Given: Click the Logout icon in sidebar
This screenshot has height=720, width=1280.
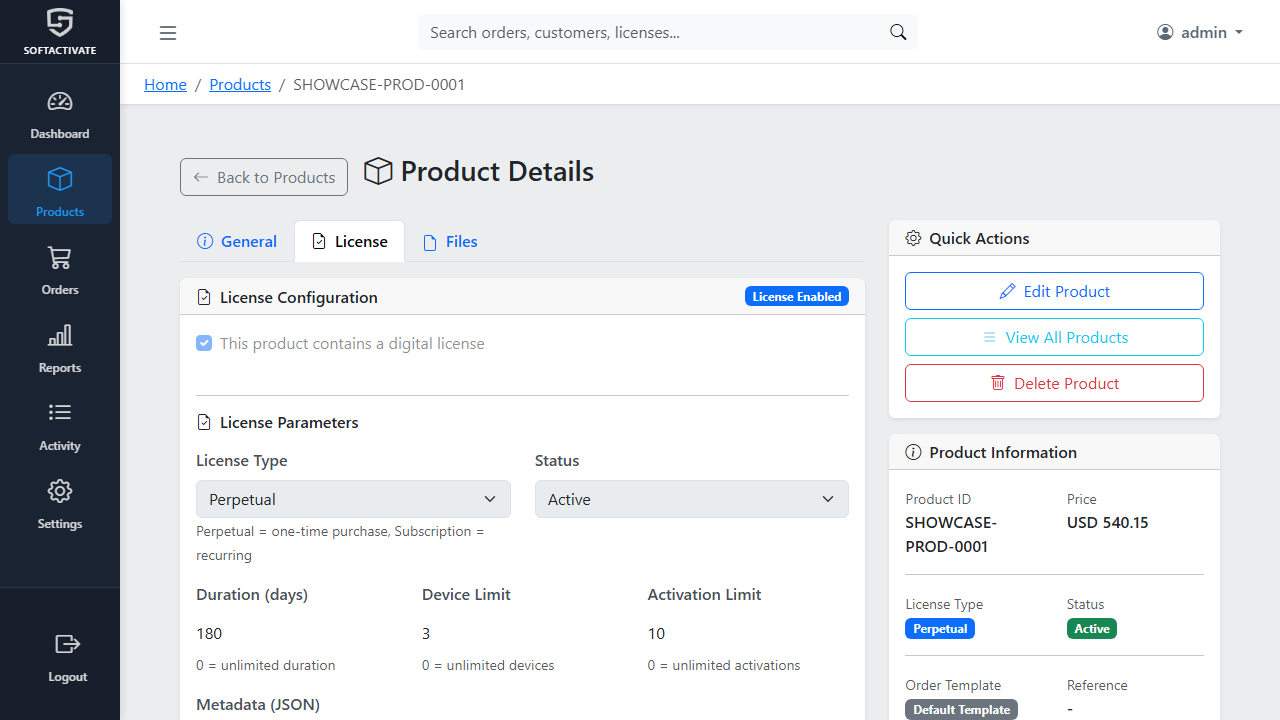Looking at the screenshot, I should [67, 644].
